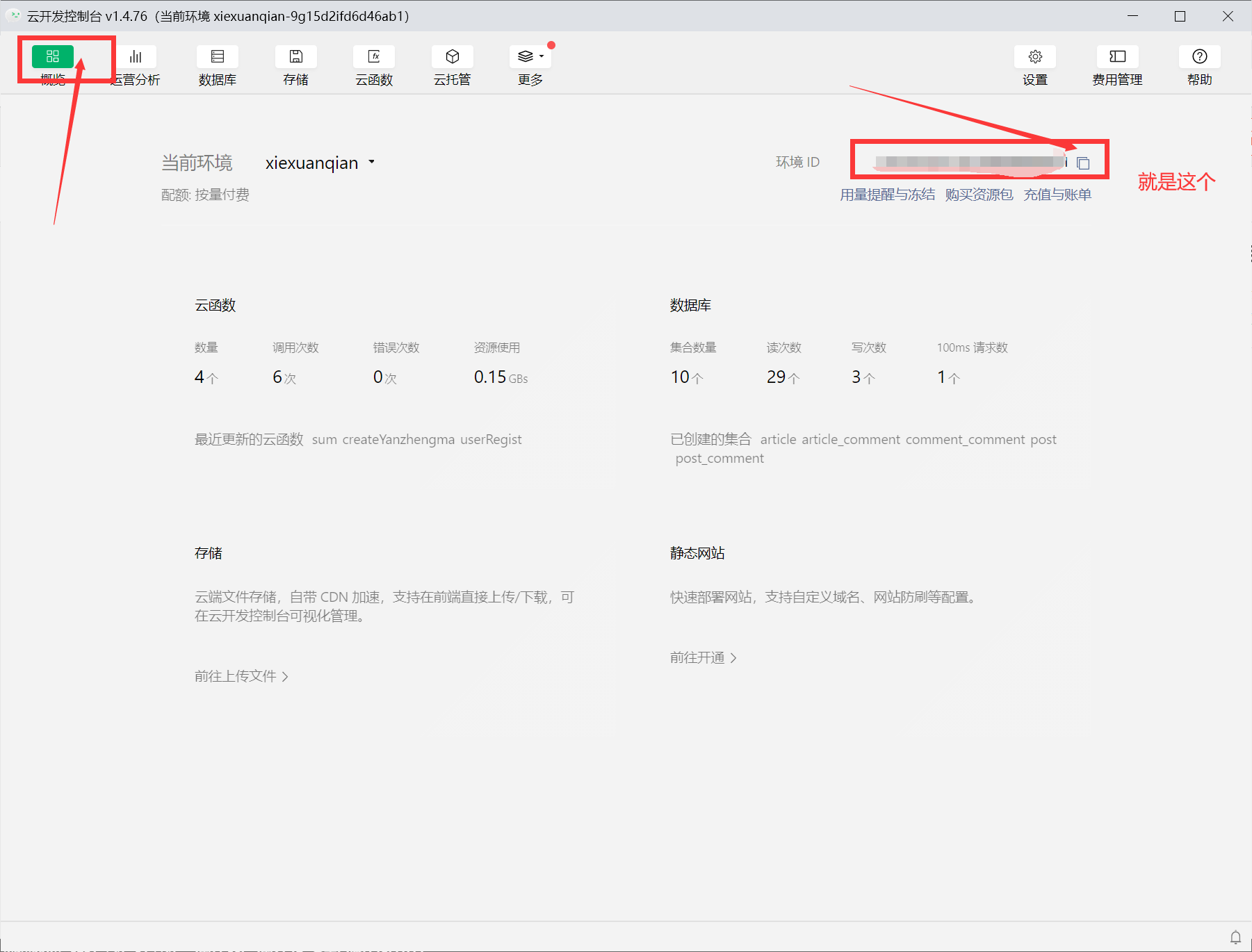Click the 云函数 section heading
Viewport: 1252px width, 952px height.
(x=216, y=306)
